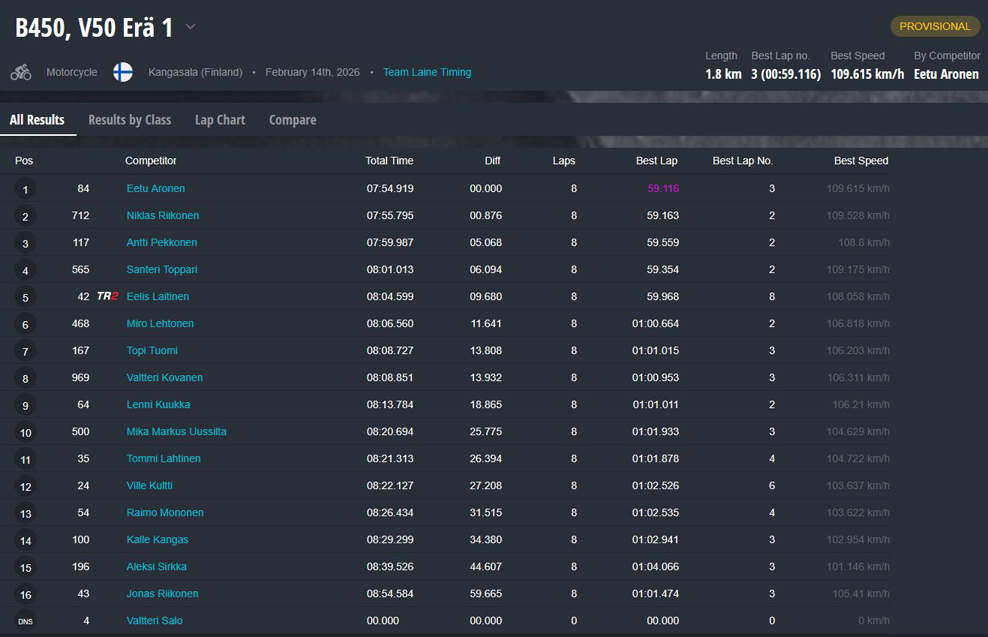988x637 pixels.
Task: Click the position 1 circle badge
Action: pyautogui.click(x=25, y=190)
